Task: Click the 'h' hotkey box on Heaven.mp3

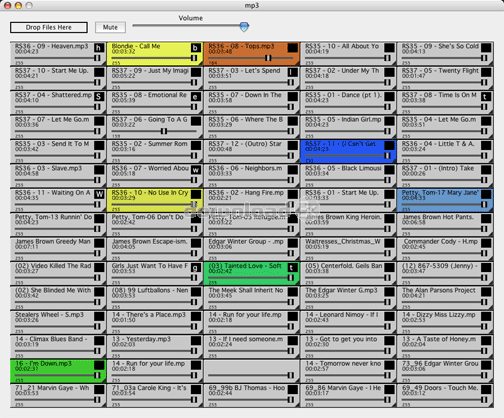Action: pyautogui.click(x=99, y=48)
